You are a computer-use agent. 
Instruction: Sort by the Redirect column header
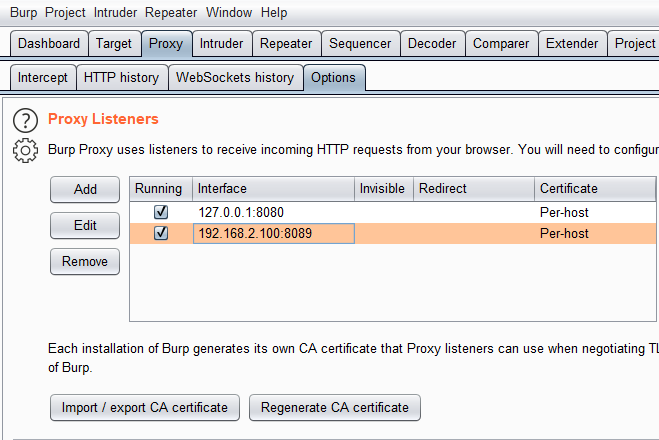pos(474,189)
